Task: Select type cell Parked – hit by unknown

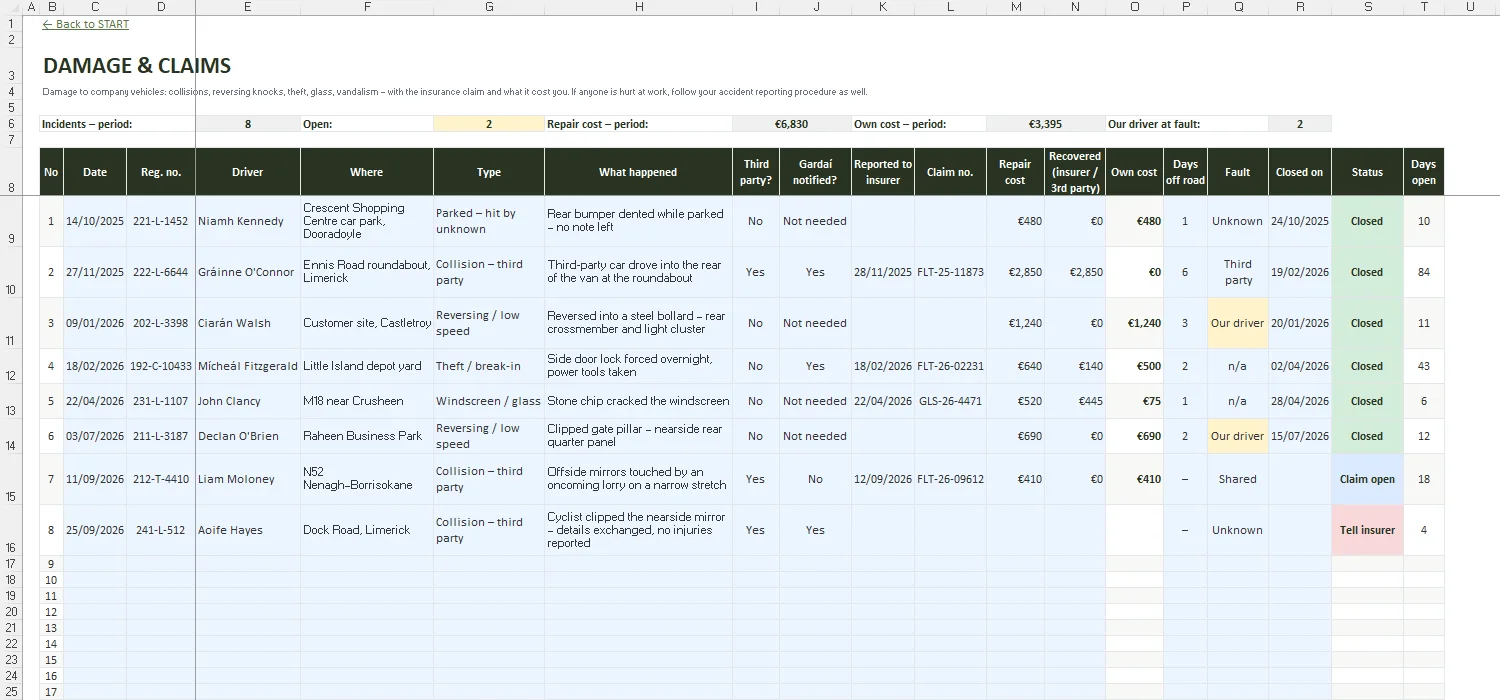Action: click(488, 221)
